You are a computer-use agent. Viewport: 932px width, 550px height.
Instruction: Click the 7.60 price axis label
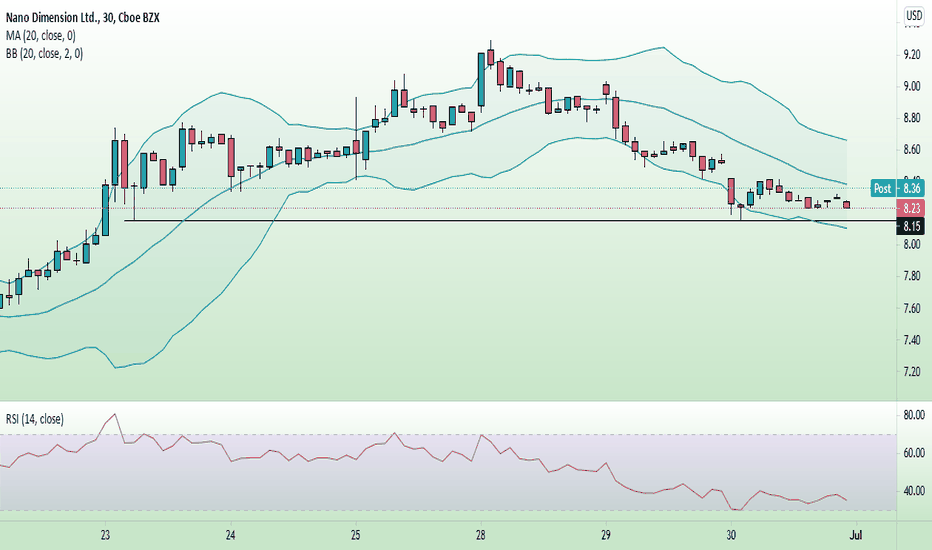(912, 308)
